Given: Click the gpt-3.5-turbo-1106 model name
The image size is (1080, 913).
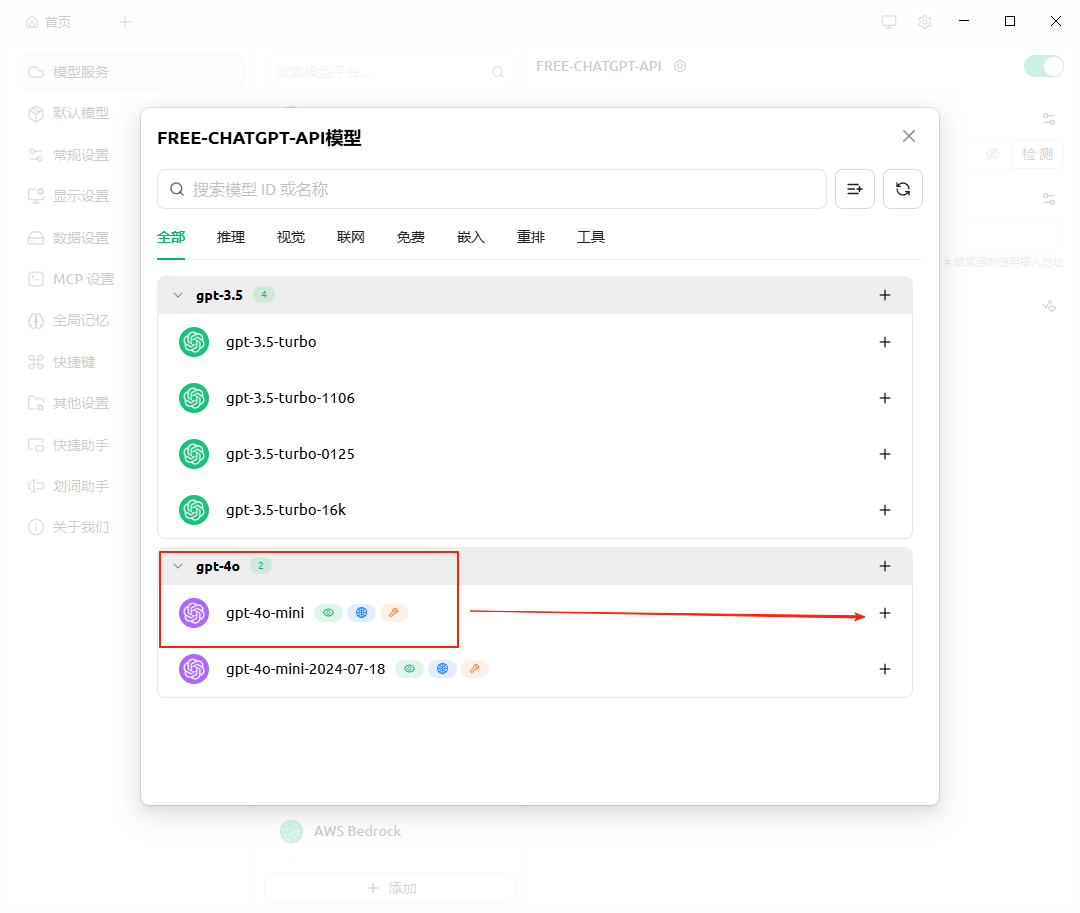Looking at the screenshot, I should pyautogui.click(x=290, y=398).
